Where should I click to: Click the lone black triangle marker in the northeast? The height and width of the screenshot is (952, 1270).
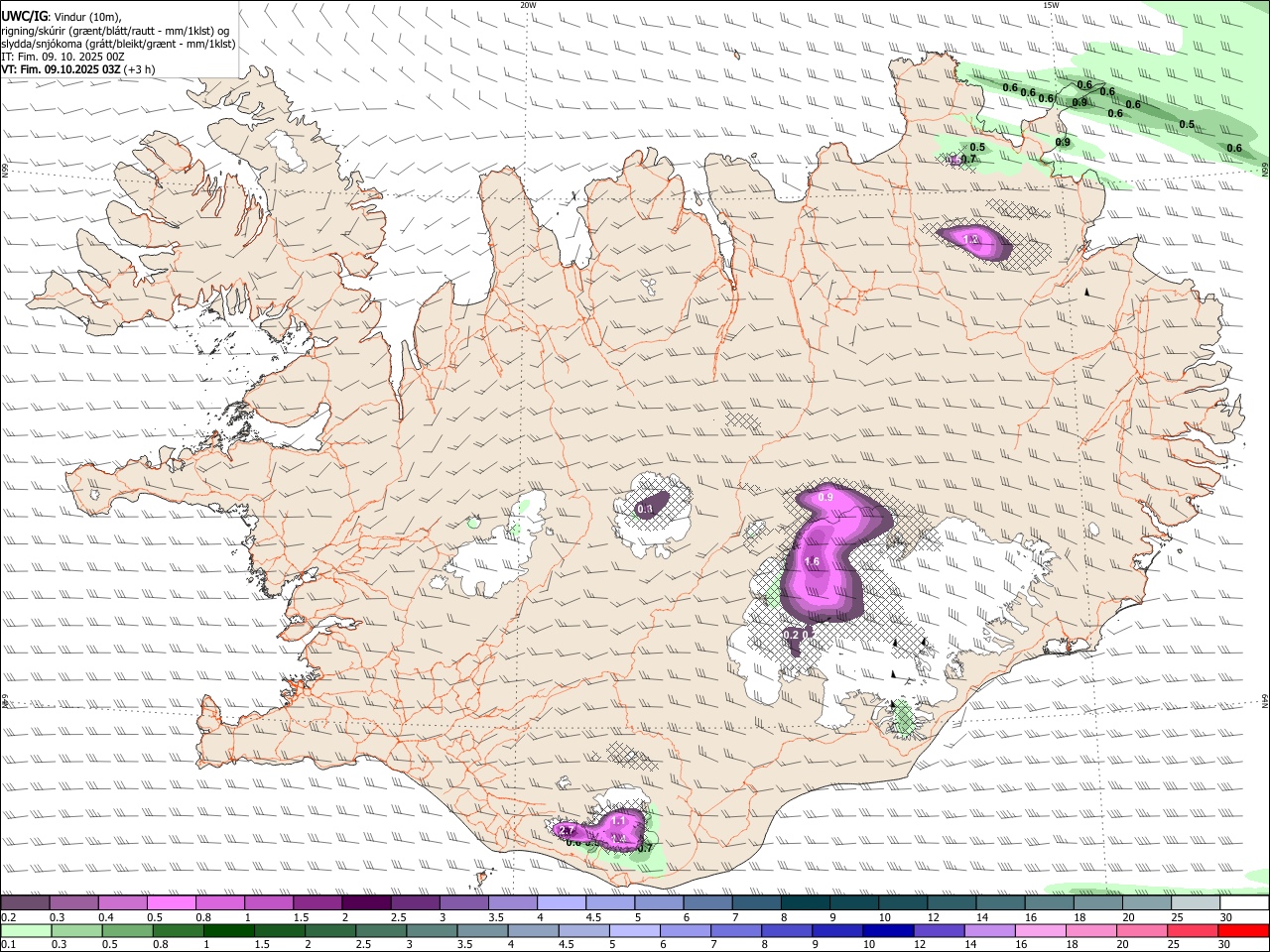coord(1087,293)
